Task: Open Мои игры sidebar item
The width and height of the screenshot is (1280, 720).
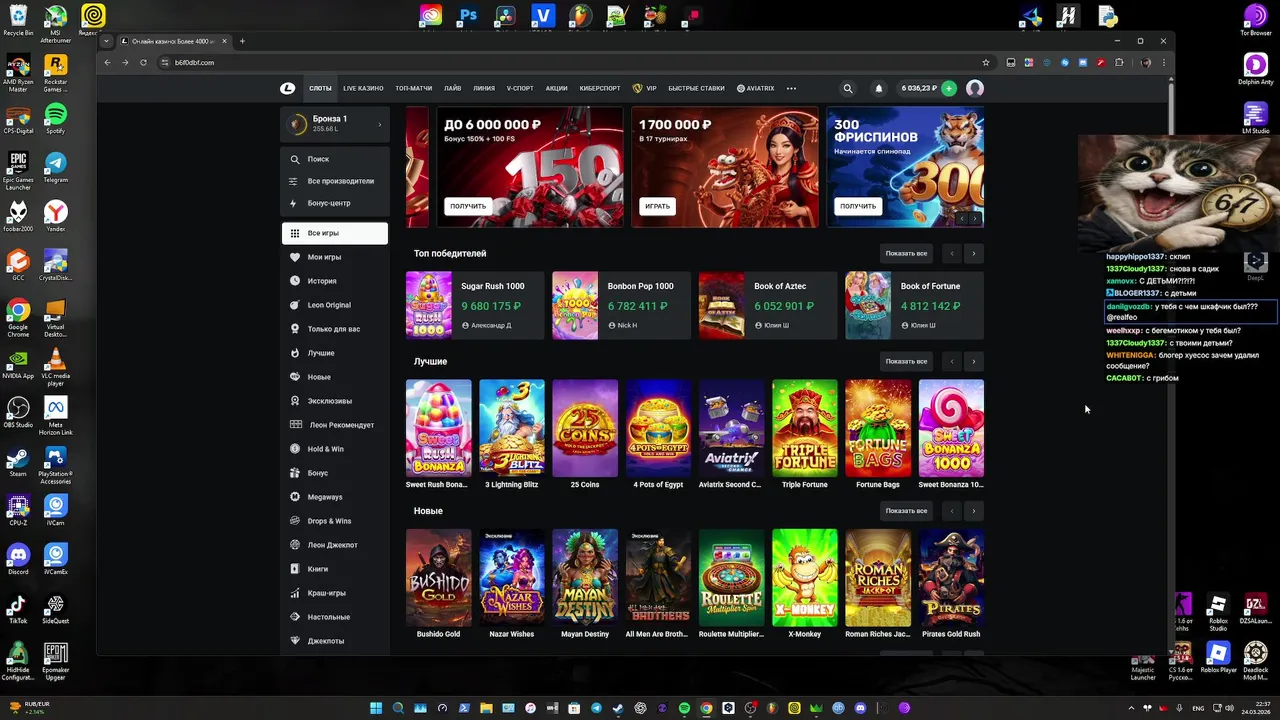Action: tap(335, 257)
